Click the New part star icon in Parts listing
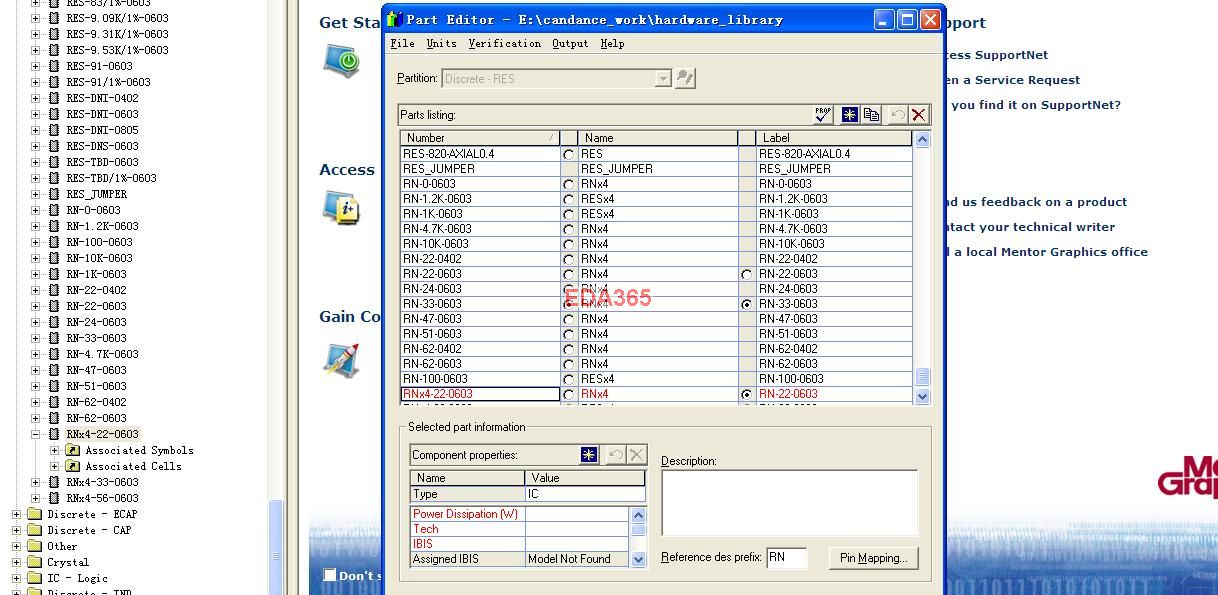Screen dimensions: 1218x595 pos(849,115)
